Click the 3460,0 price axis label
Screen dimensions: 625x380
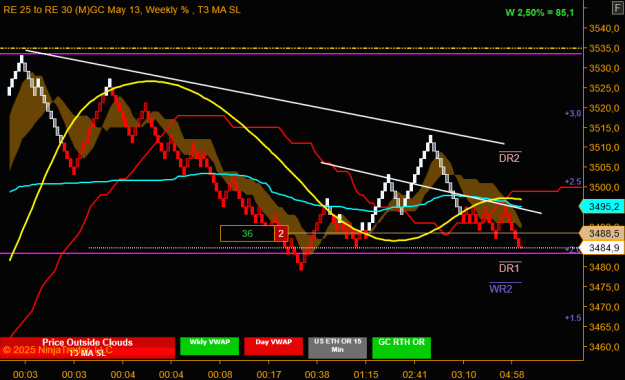click(604, 347)
